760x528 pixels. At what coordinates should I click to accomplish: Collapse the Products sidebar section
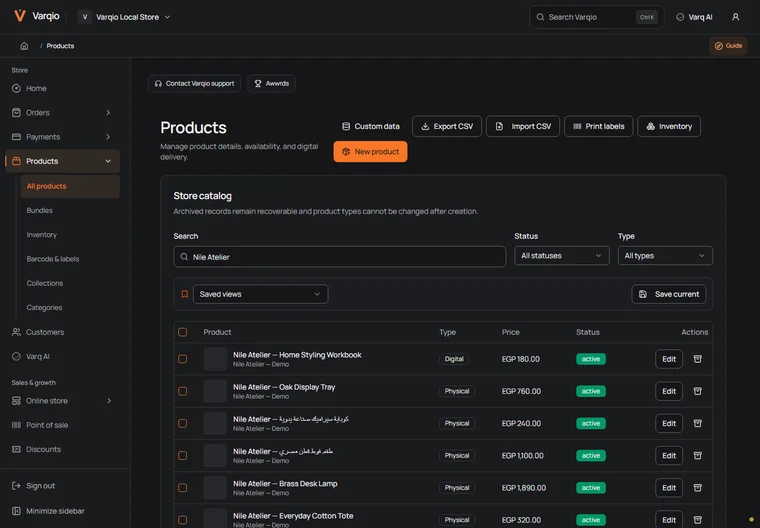(x=108, y=161)
